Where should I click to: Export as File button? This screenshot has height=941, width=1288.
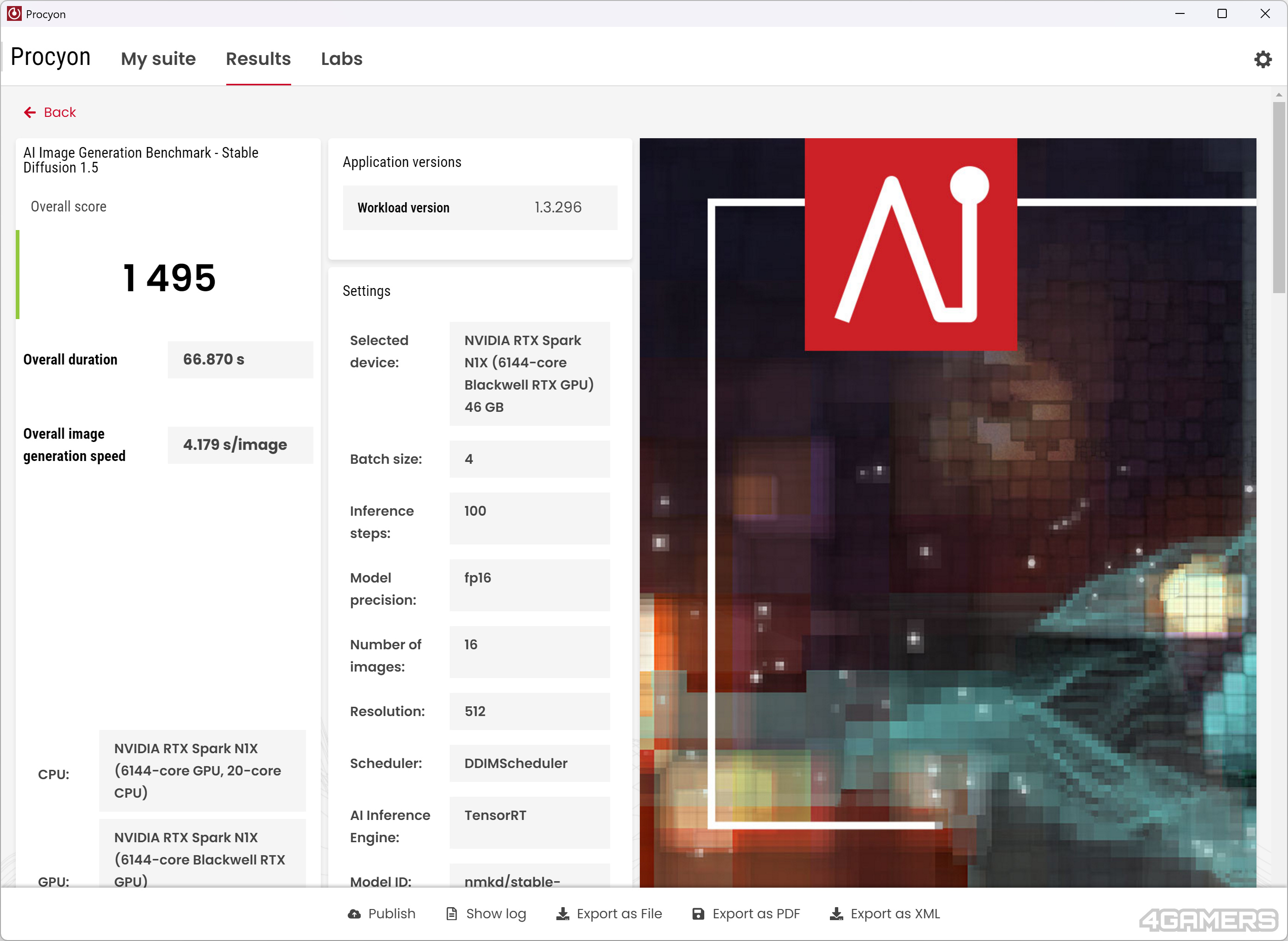[x=609, y=914]
